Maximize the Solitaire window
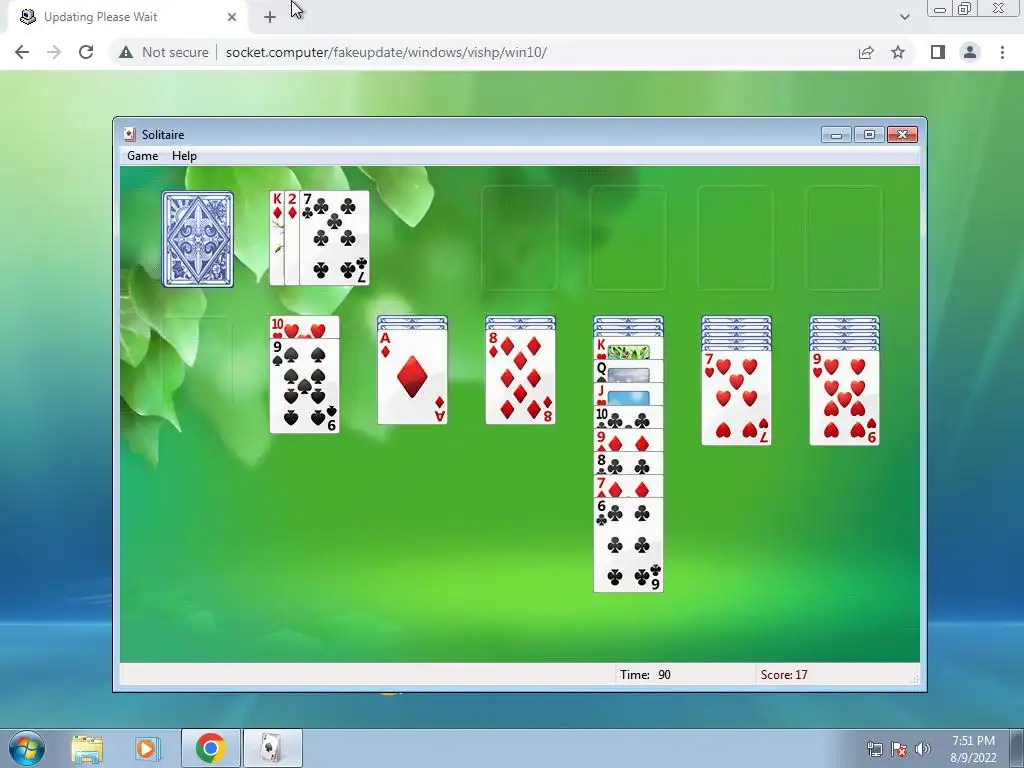The image size is (1024, 768). click(x=869, y=135)
